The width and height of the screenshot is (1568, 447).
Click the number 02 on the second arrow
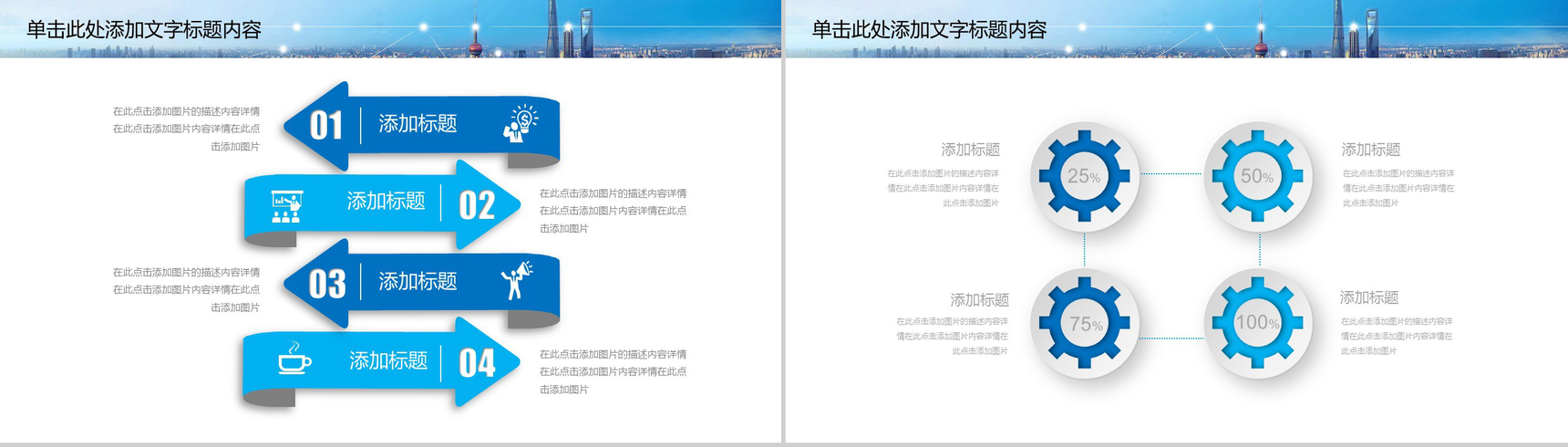477,205
